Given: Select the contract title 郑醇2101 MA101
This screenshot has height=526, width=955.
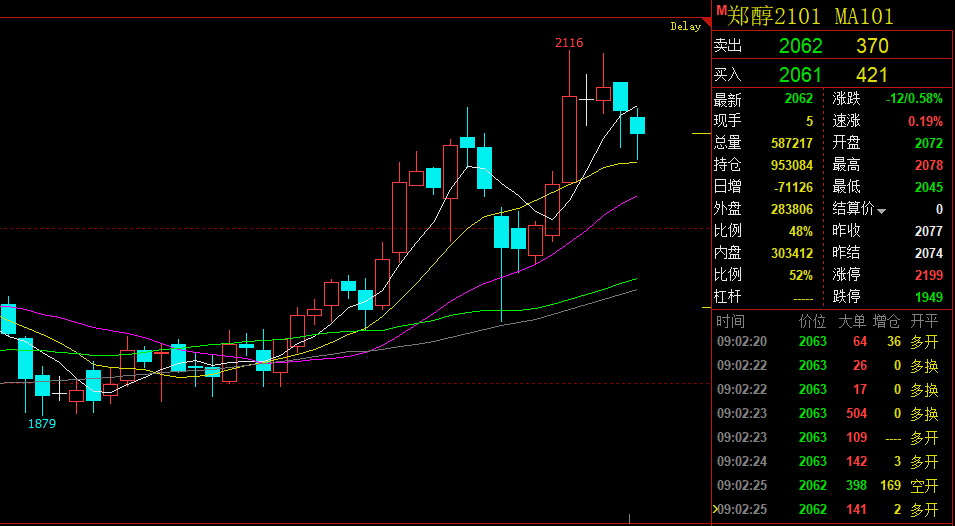Looking at the screenshot, I should coord(810,16).
